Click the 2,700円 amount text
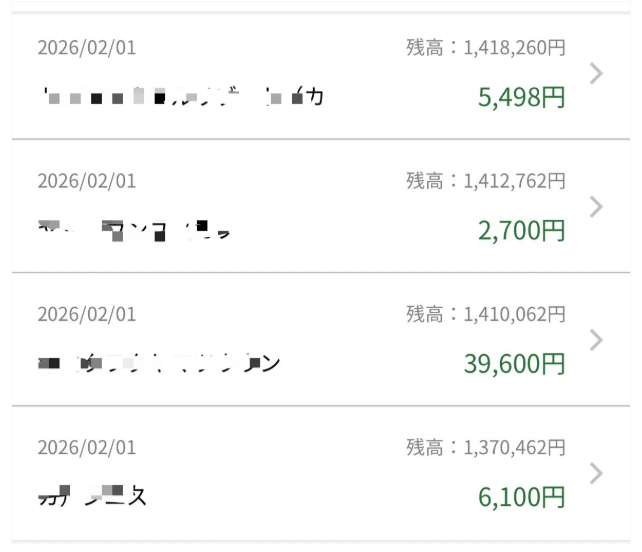The height and width of the screenshot is (552, 642). point(522,231)
